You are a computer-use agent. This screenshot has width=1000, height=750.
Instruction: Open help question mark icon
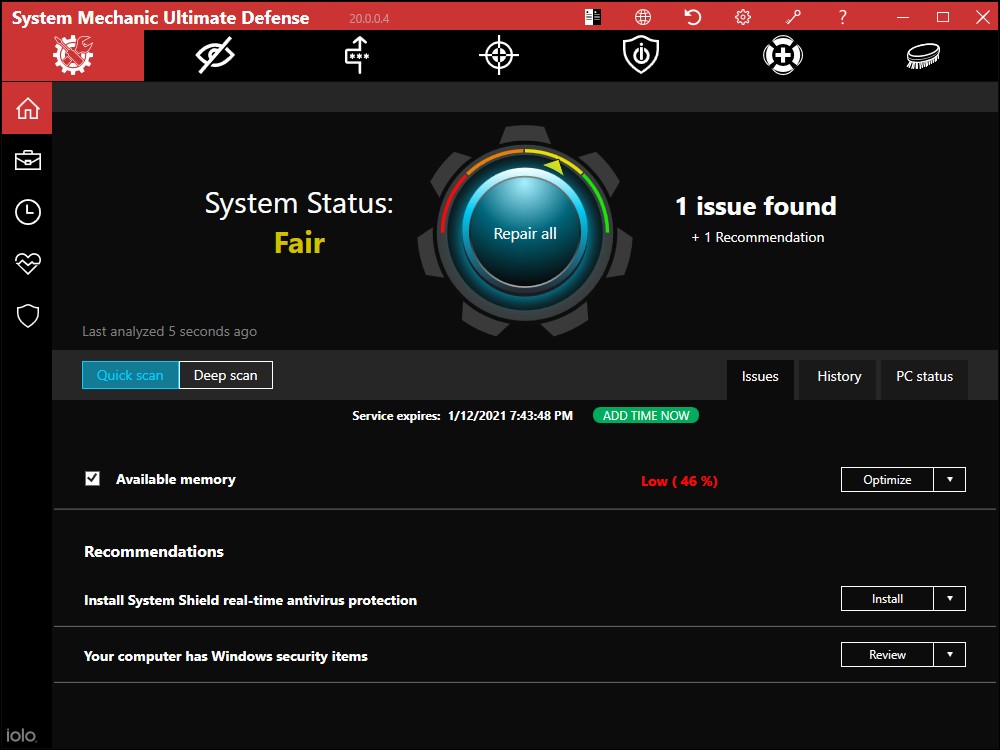[842, 17]
